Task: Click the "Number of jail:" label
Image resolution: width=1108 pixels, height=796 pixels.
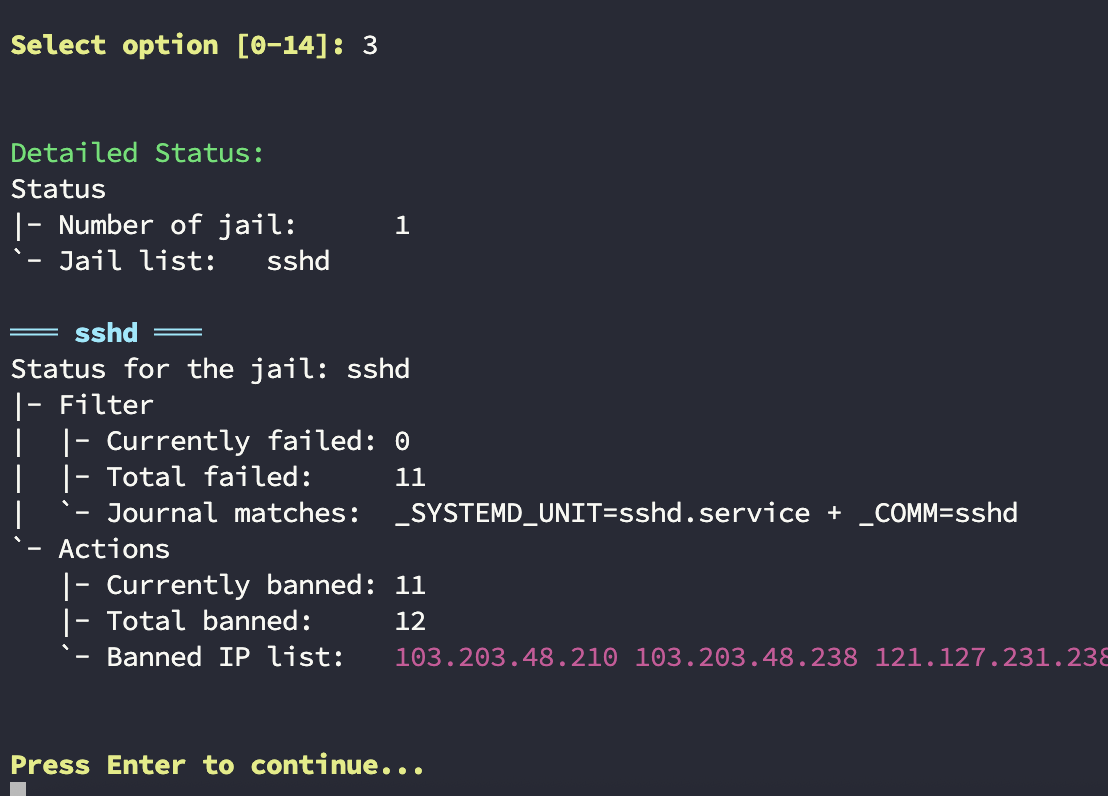Action: (177, 225)
